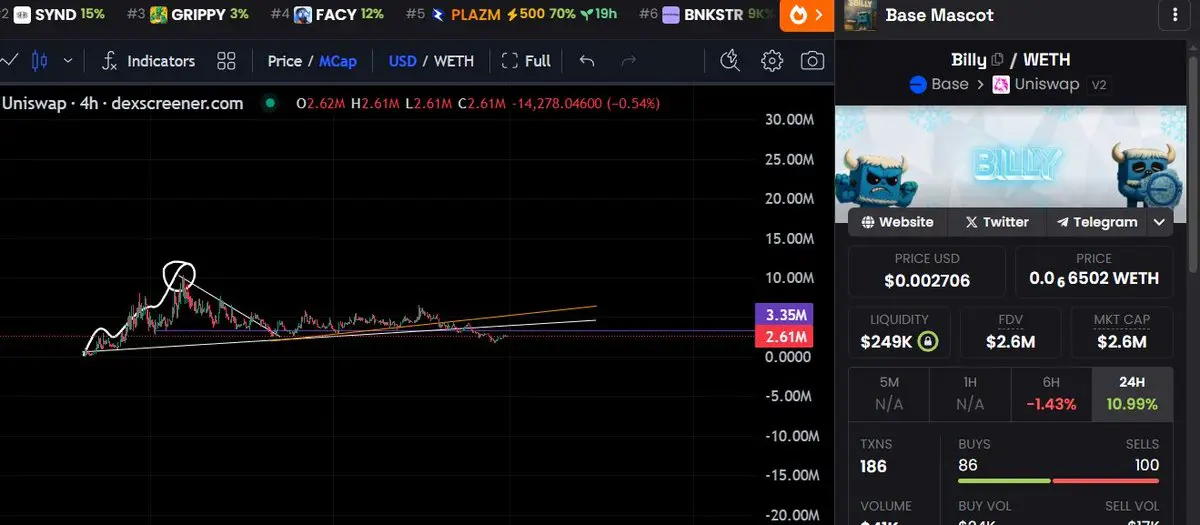Click the GRIPPY token logo

point(158,15)
